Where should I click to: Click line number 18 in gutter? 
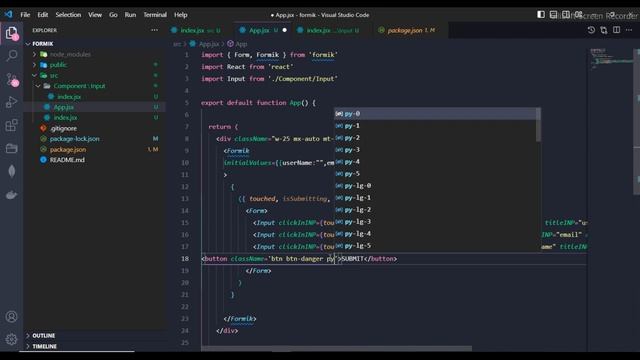coord(185,259)
